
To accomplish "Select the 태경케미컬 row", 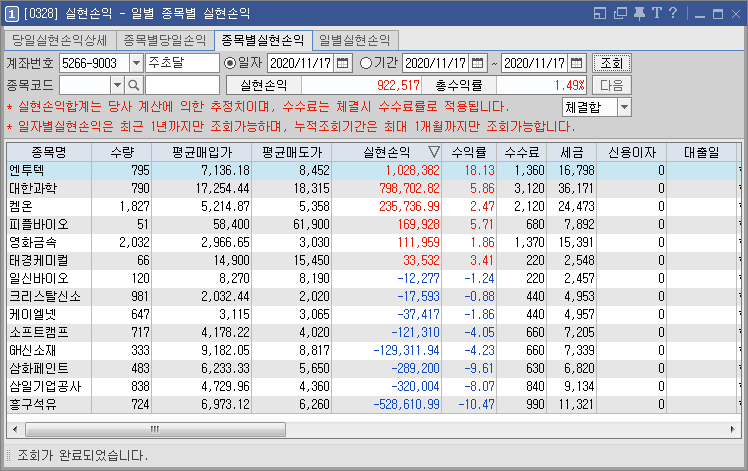I will [372, 261].
